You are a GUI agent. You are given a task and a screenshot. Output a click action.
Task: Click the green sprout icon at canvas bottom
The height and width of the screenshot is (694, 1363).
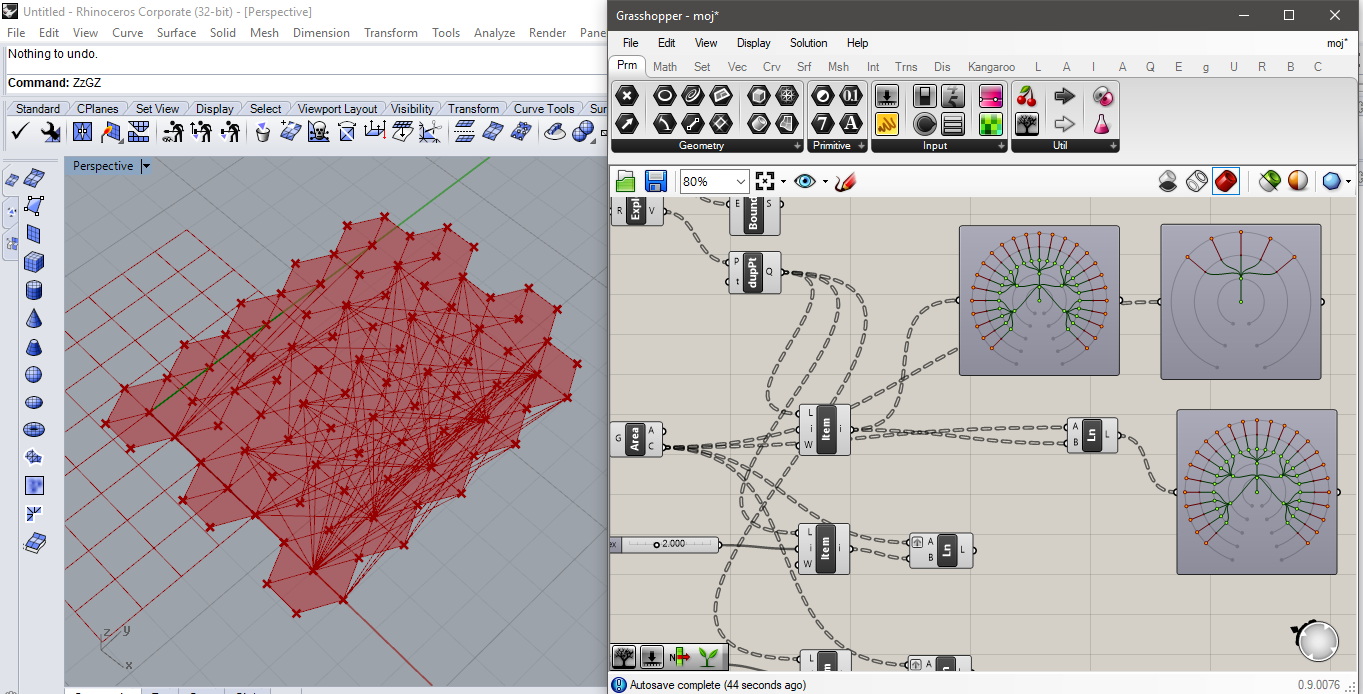709,657
